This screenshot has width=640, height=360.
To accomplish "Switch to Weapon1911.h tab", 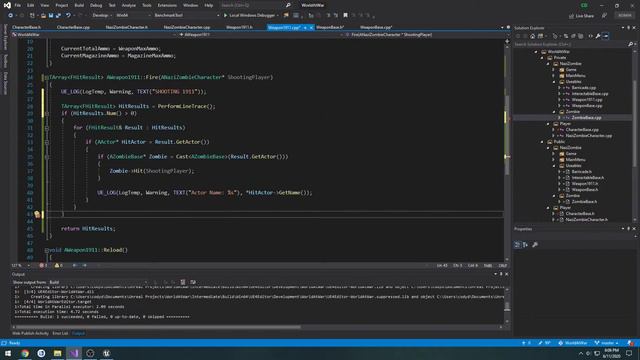I will [239, 27].
